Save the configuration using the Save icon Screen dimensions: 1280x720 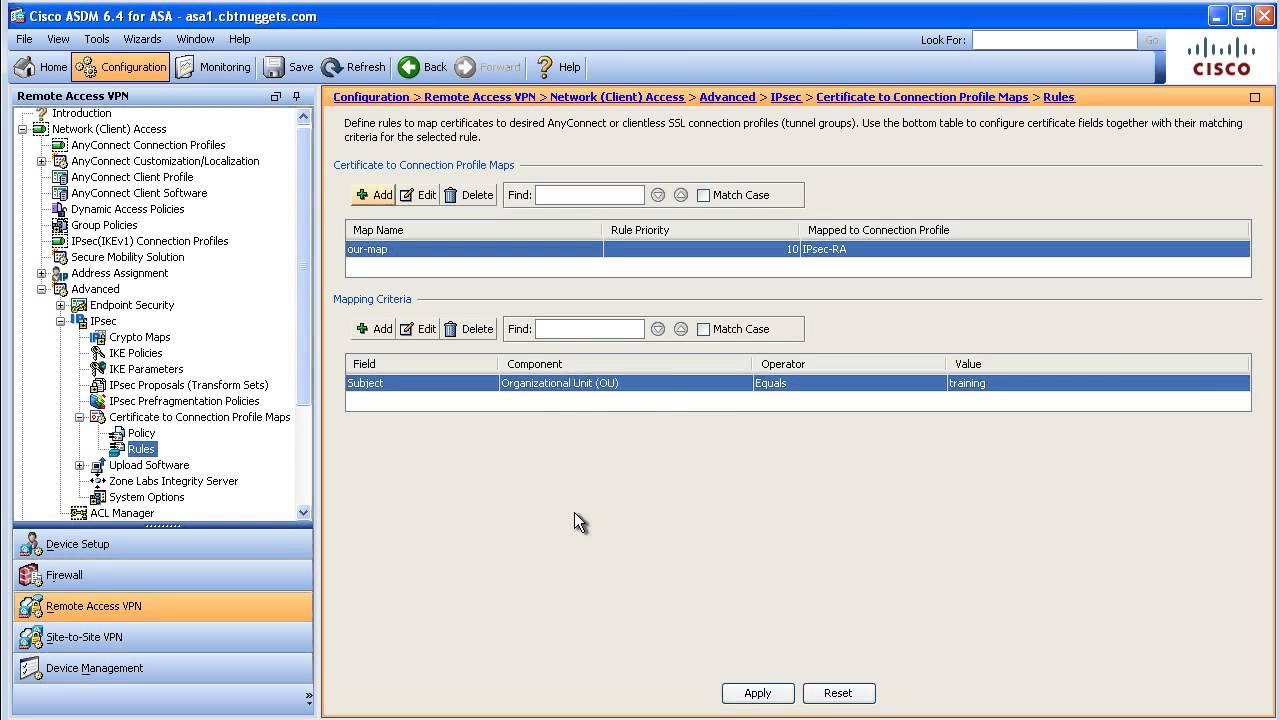288,67
